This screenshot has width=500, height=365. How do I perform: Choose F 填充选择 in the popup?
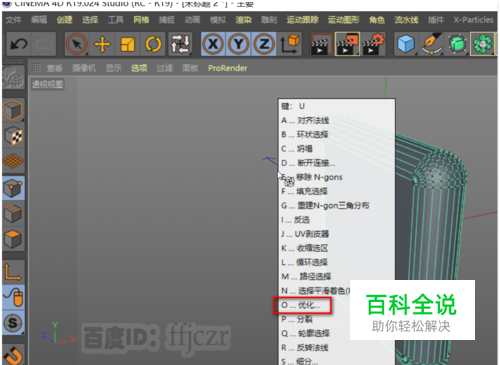(337, 191)
